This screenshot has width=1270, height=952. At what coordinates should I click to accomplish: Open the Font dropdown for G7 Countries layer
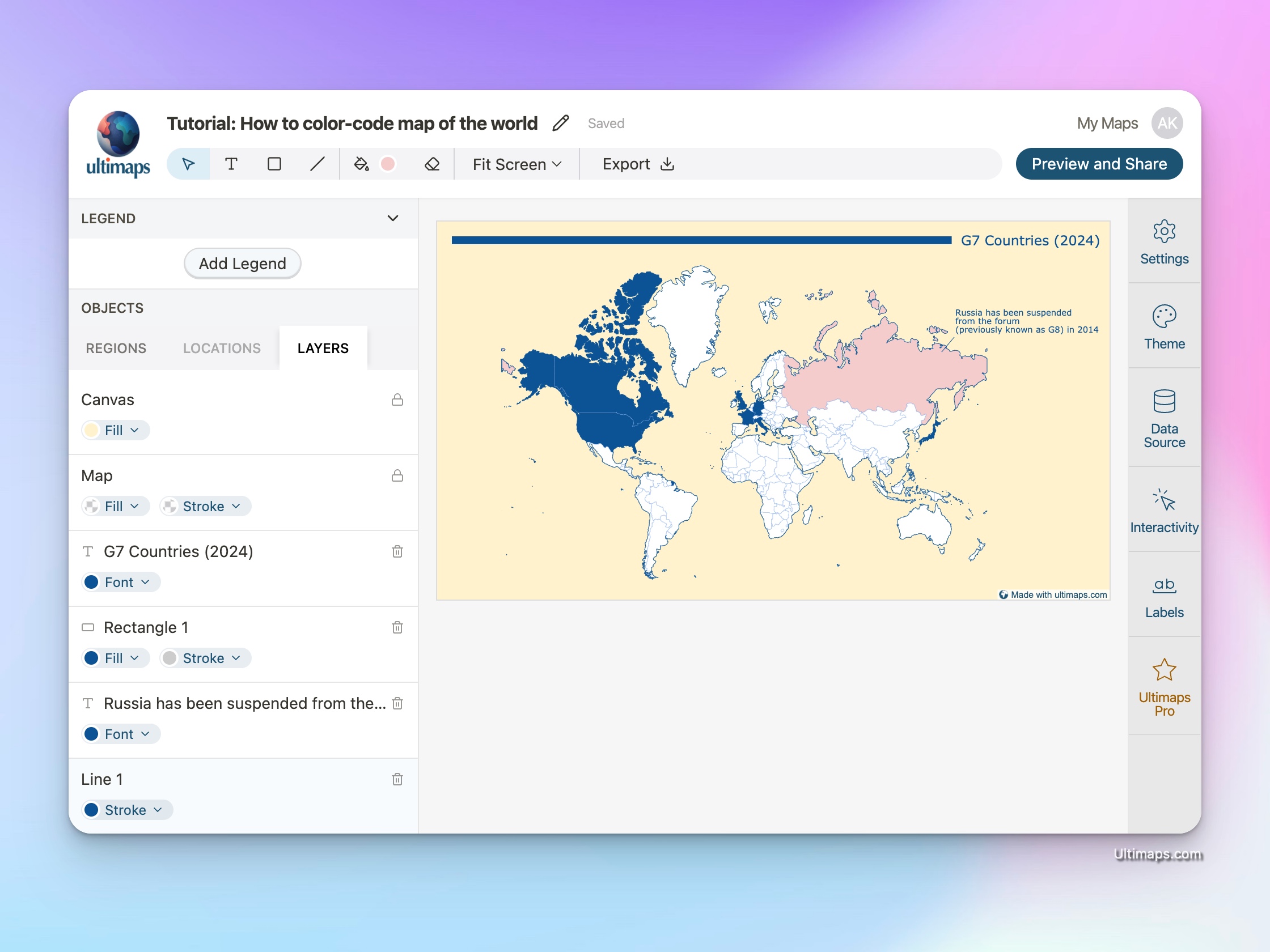click(x=121, y=582)
